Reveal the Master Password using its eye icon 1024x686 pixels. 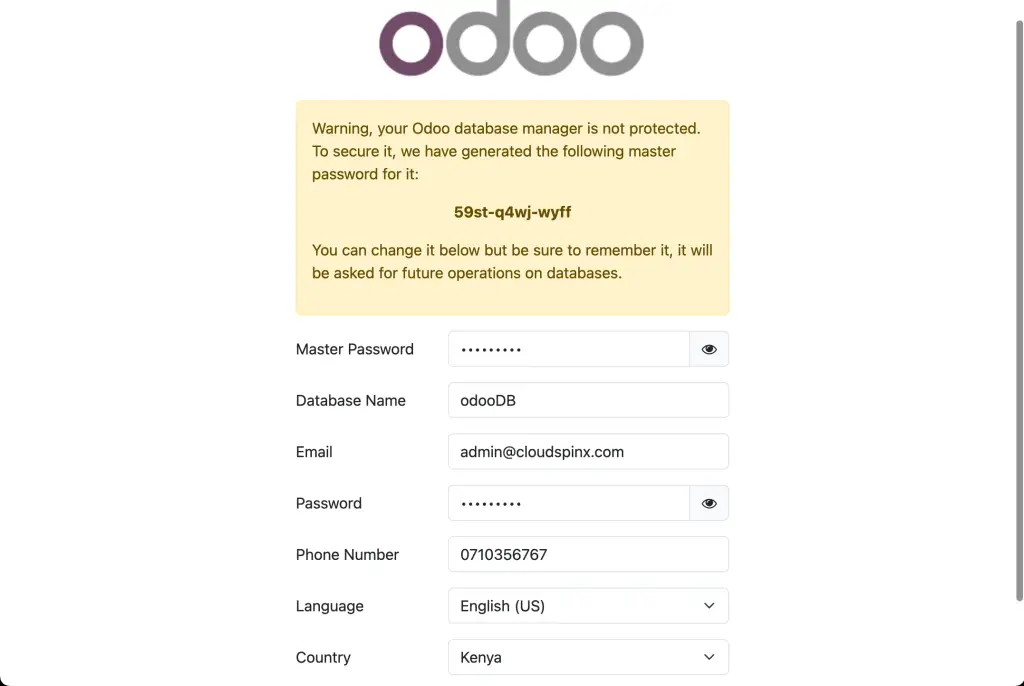[x=709, y=348]
